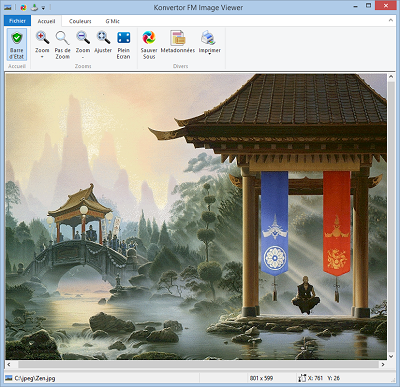Screen dimensions: 400x387
Task: Select the Accueil tab
Action: coord(46,21)
